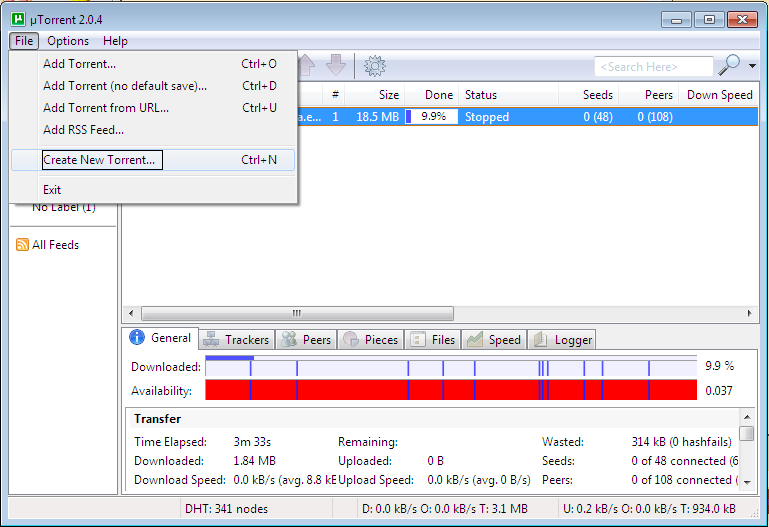Click the 0 (48) seeds cell
Viewport: 769px width, 527px height.
click(x=598, y=117)
